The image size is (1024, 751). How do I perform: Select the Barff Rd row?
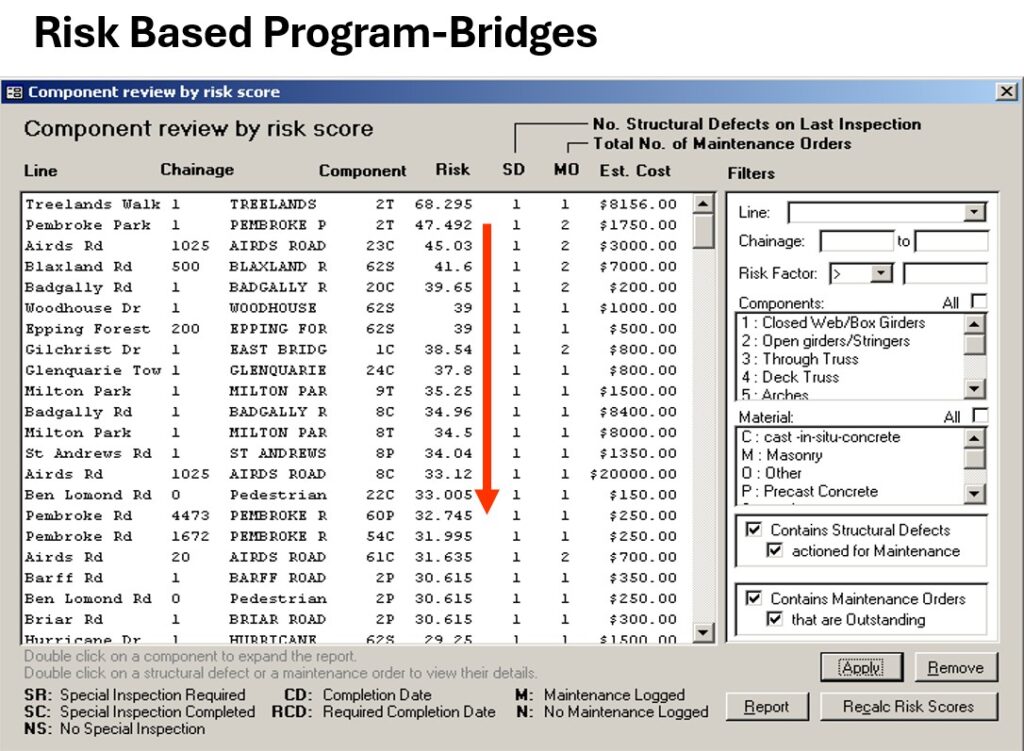pos(357,579)
